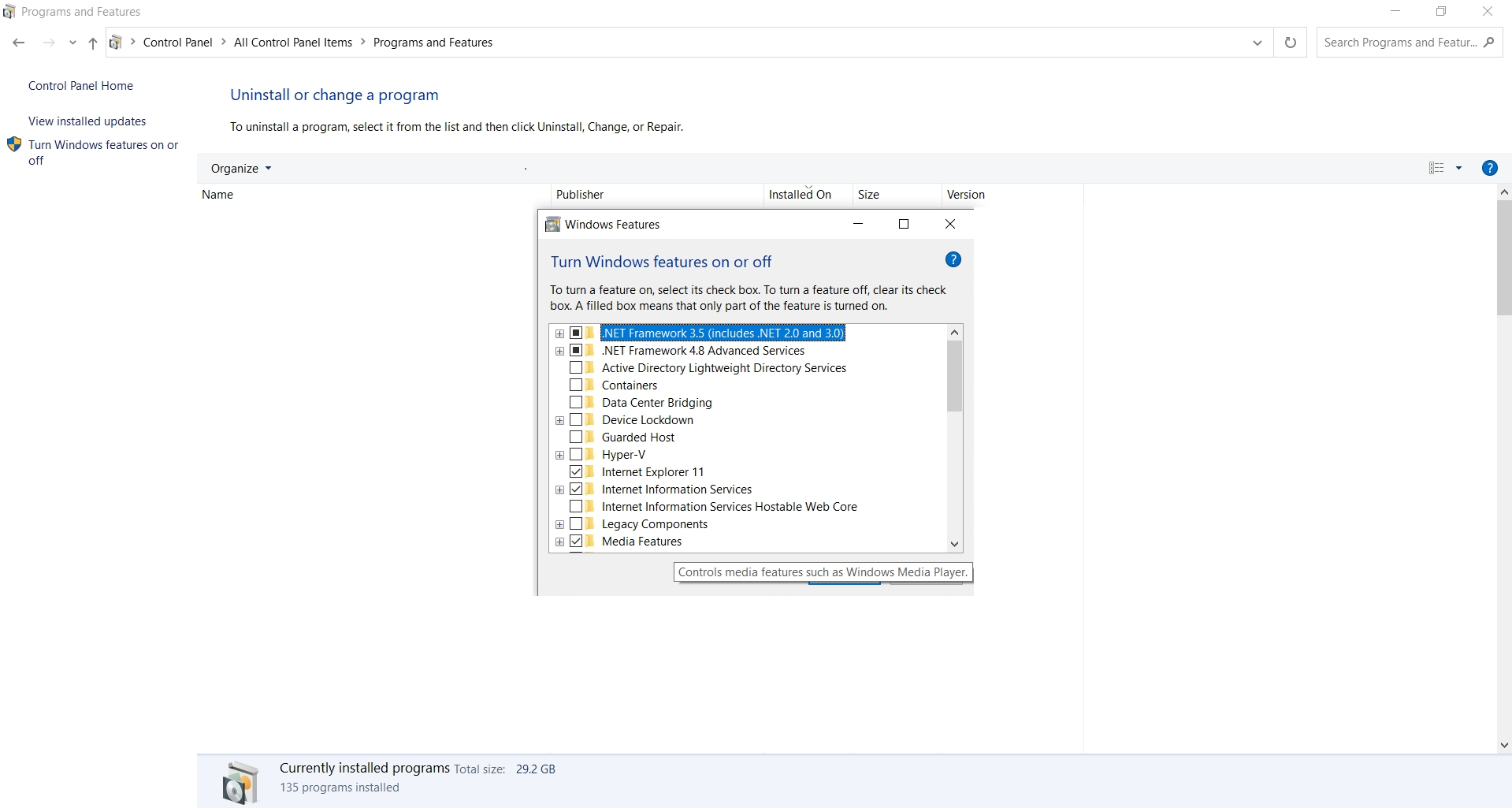Click the Programs and Features scrollbar thumb

(x=1504, y=258)
